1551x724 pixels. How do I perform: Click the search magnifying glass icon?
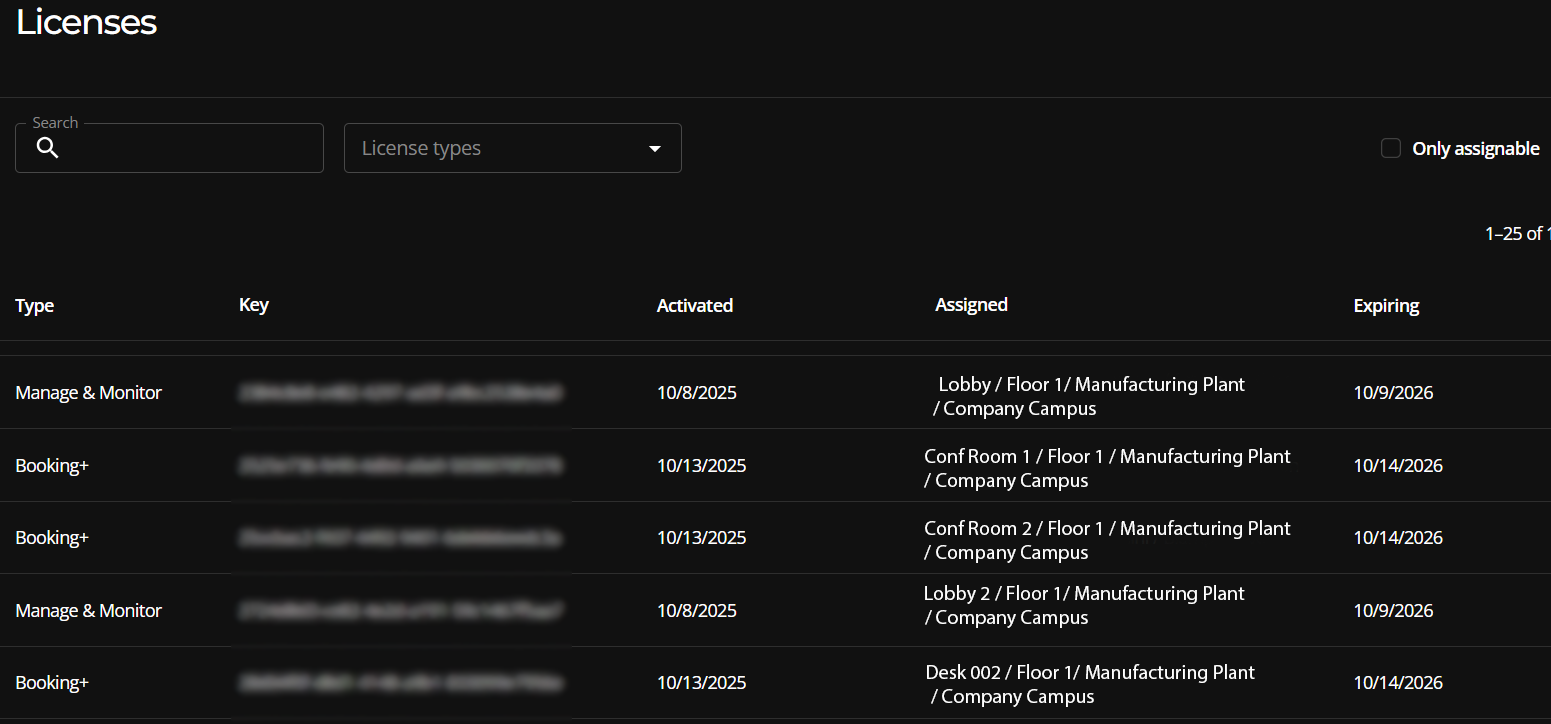(x=47, y=147)
